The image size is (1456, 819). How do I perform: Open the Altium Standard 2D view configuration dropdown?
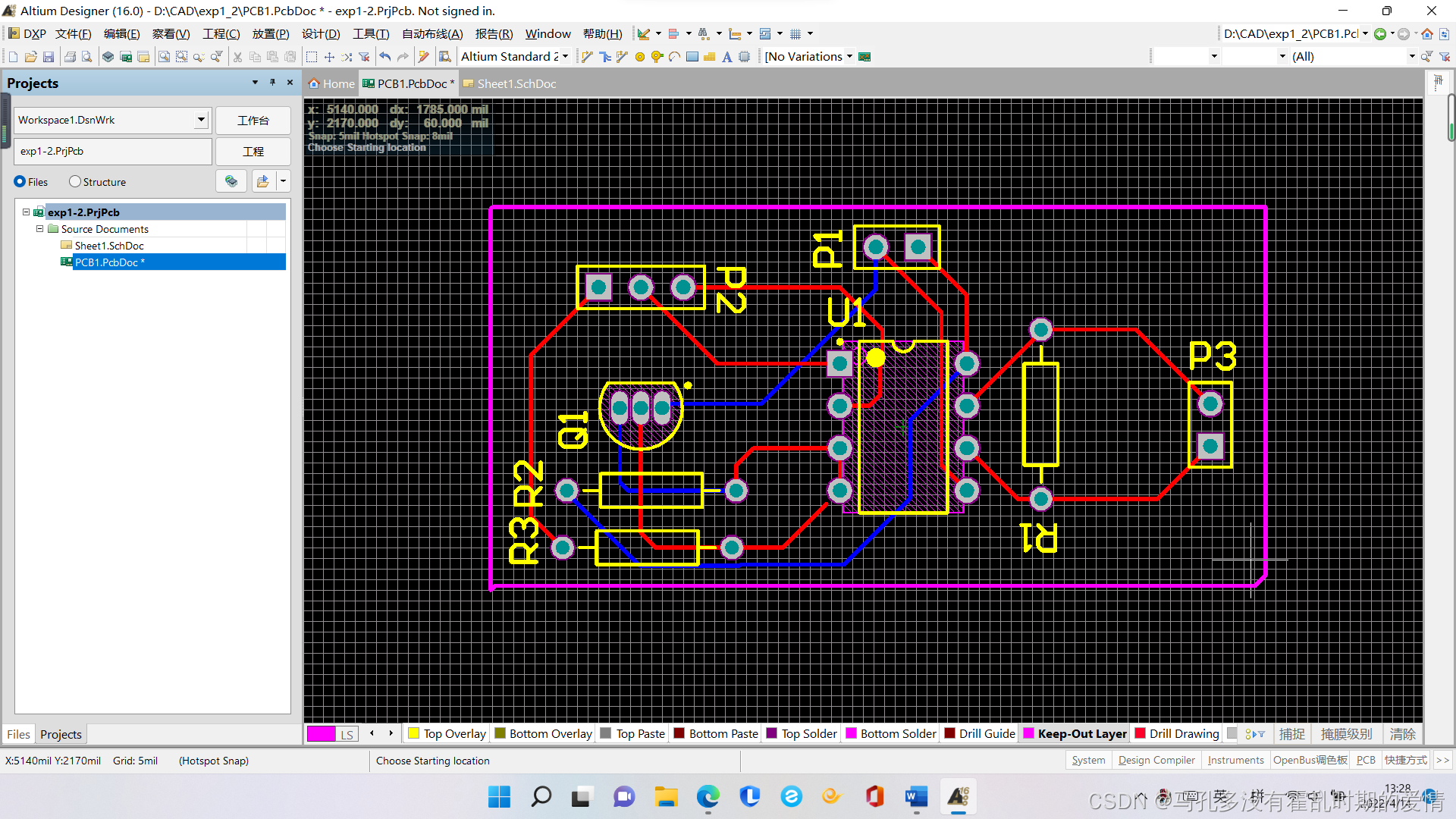tap(565, 57)
